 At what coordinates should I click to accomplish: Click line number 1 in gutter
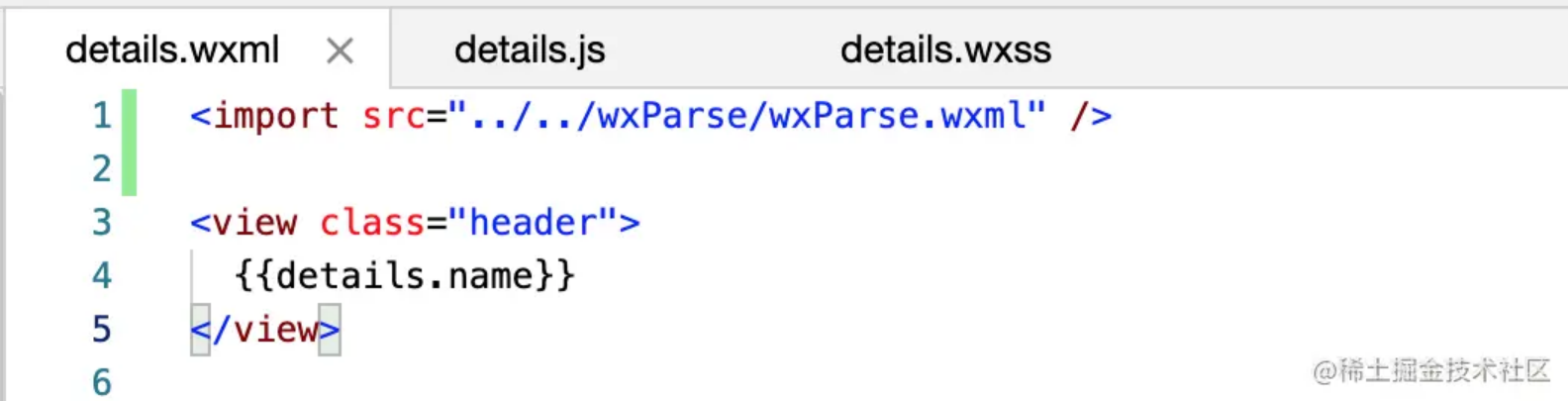pyautogui.click(x=101, y=116)
